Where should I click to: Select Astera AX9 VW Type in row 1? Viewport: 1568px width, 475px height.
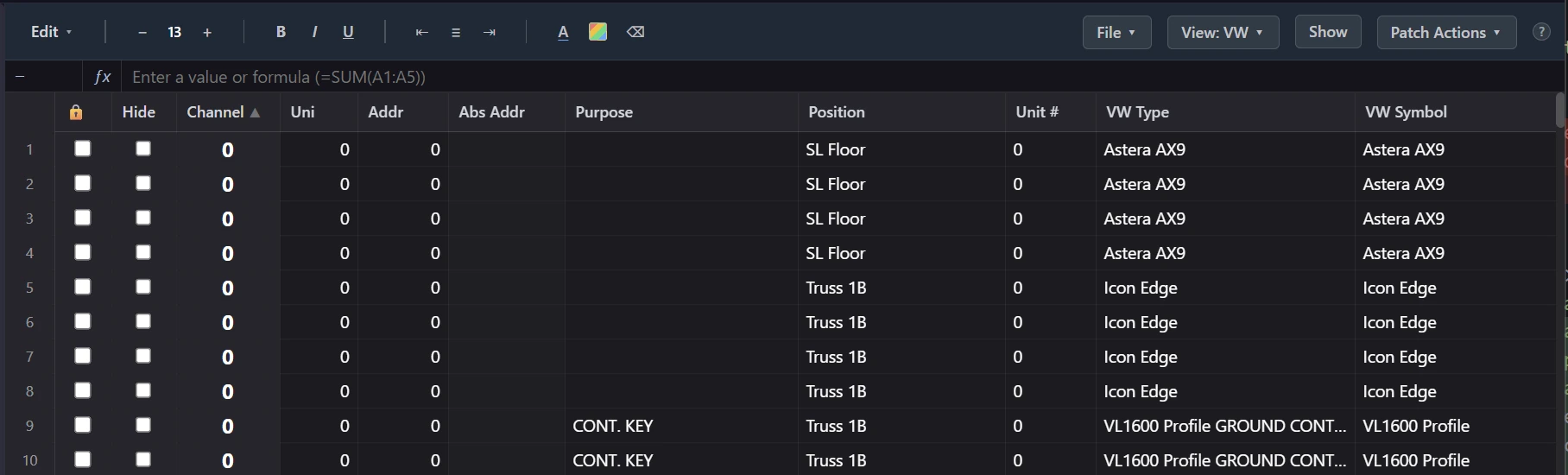click(x=1225, y=149)
